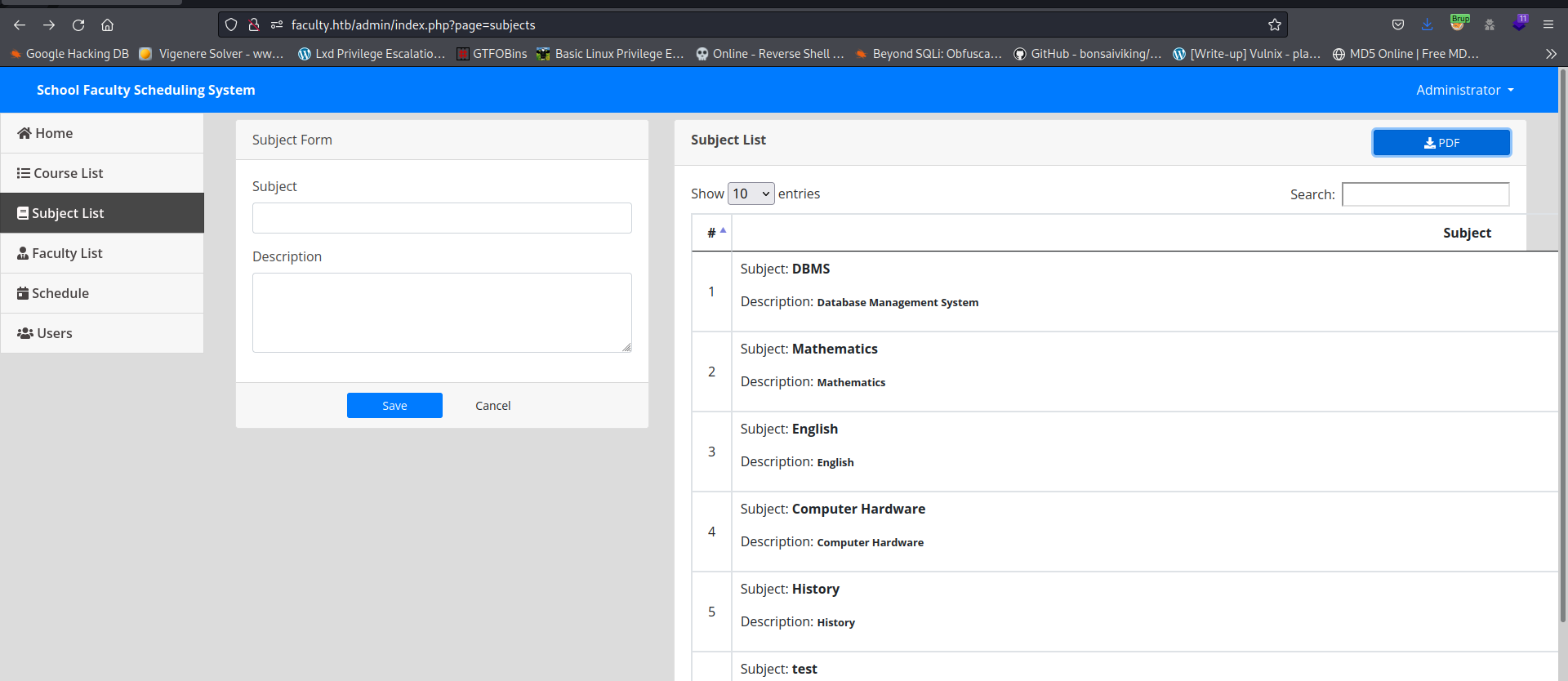Image resolution: width=1568 pixels, height=681 pixels.
Task: Open the browser downloads icon
Action: [x=1427, y=25]
